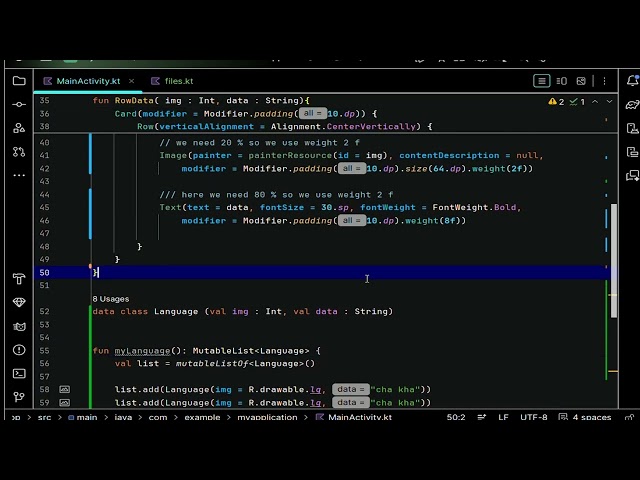640x480 pixels.
Task: Change UTF-8 file encoding
Action: [533, 417]
